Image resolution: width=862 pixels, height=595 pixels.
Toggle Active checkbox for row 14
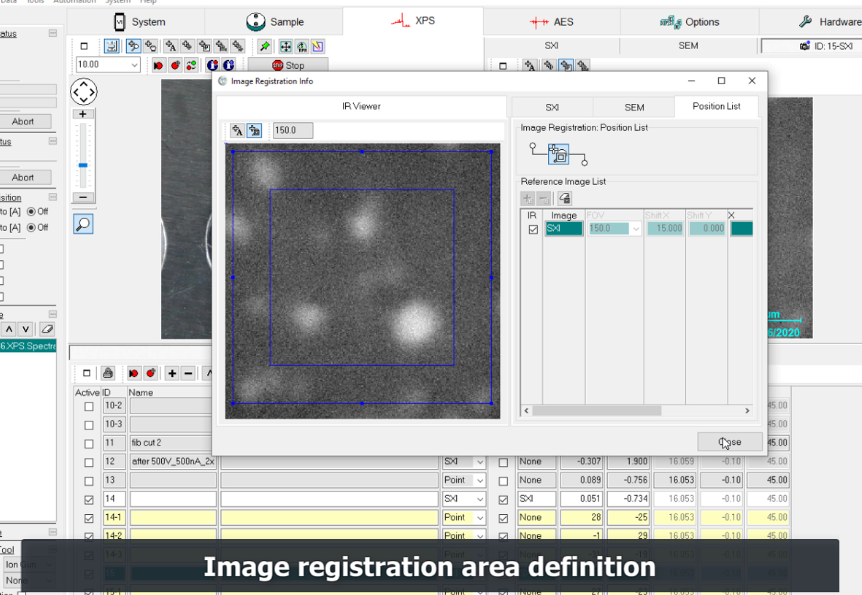pyautogui.click(x=89, y=500)
